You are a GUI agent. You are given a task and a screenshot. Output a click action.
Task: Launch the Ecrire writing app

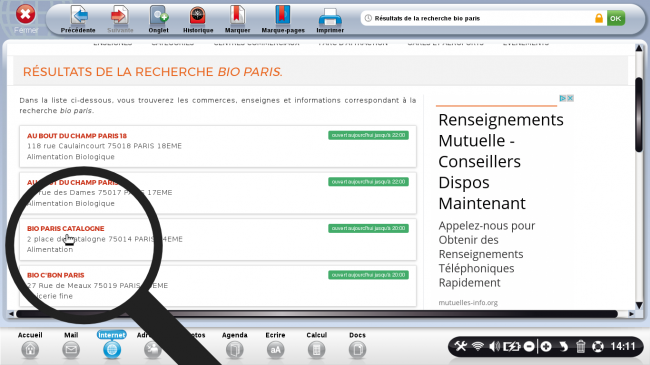coord(275,345)
